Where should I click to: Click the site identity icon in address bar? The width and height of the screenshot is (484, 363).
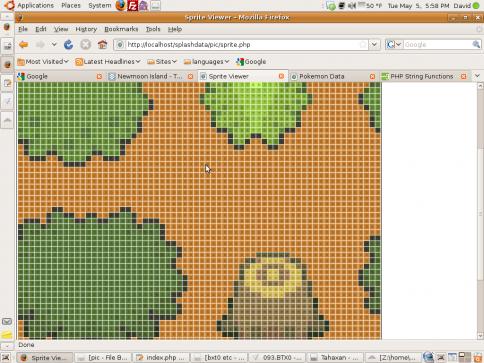(120, 45)
